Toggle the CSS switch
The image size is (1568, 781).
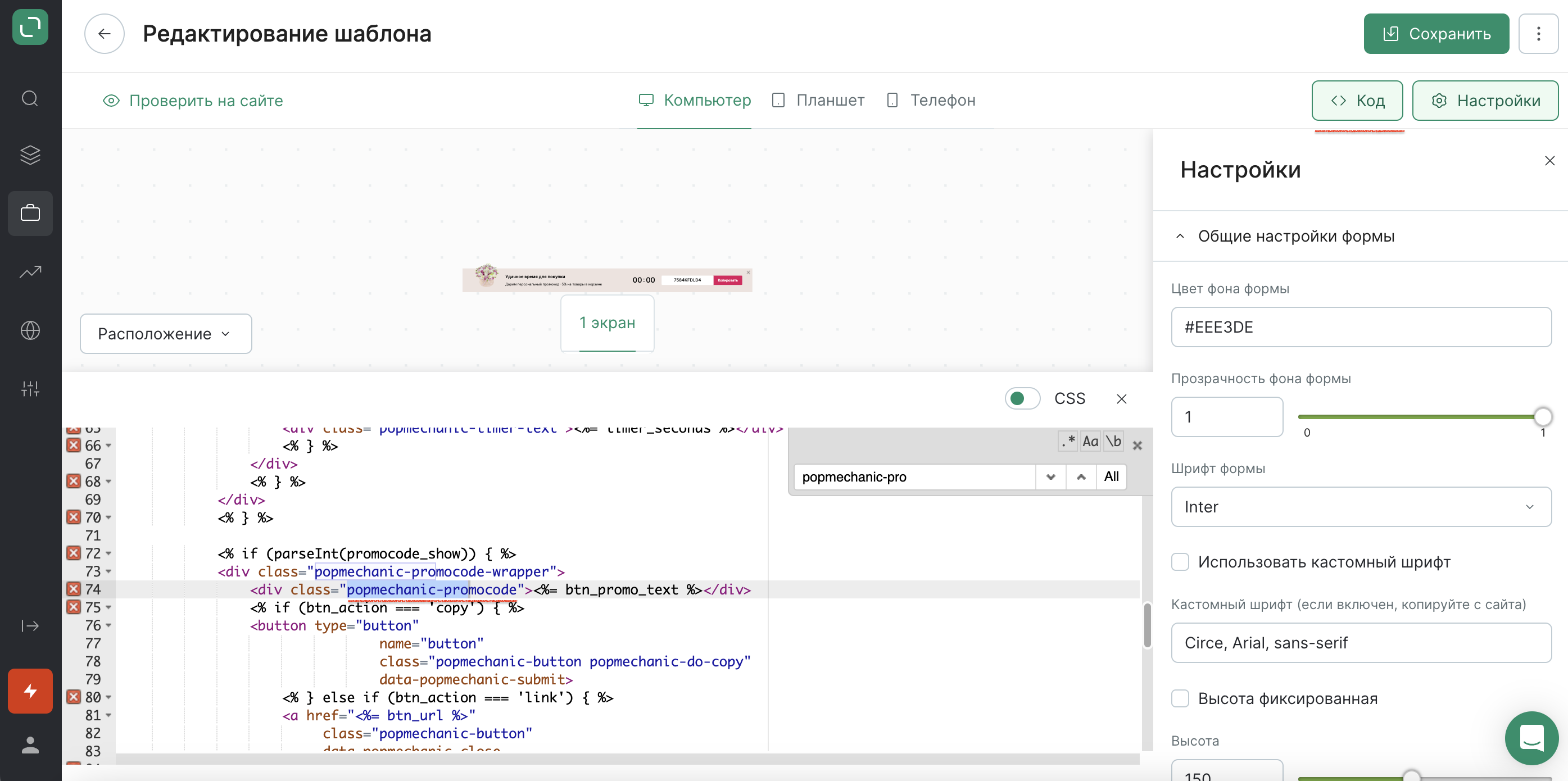point(1022,399)
